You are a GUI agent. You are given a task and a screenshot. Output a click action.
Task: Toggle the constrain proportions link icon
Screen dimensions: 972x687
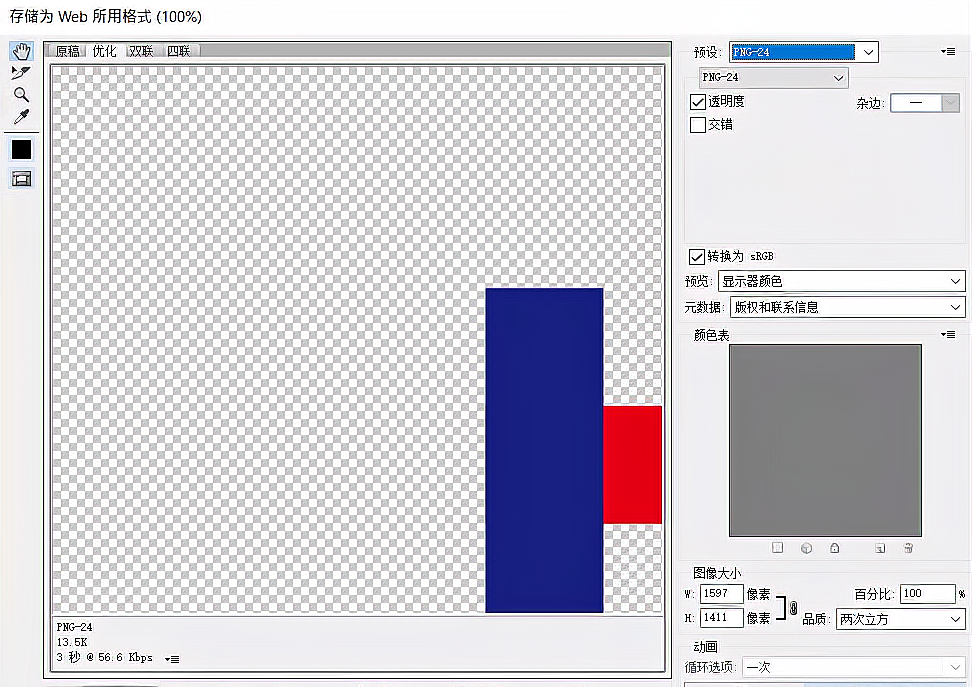coord(793,608)
